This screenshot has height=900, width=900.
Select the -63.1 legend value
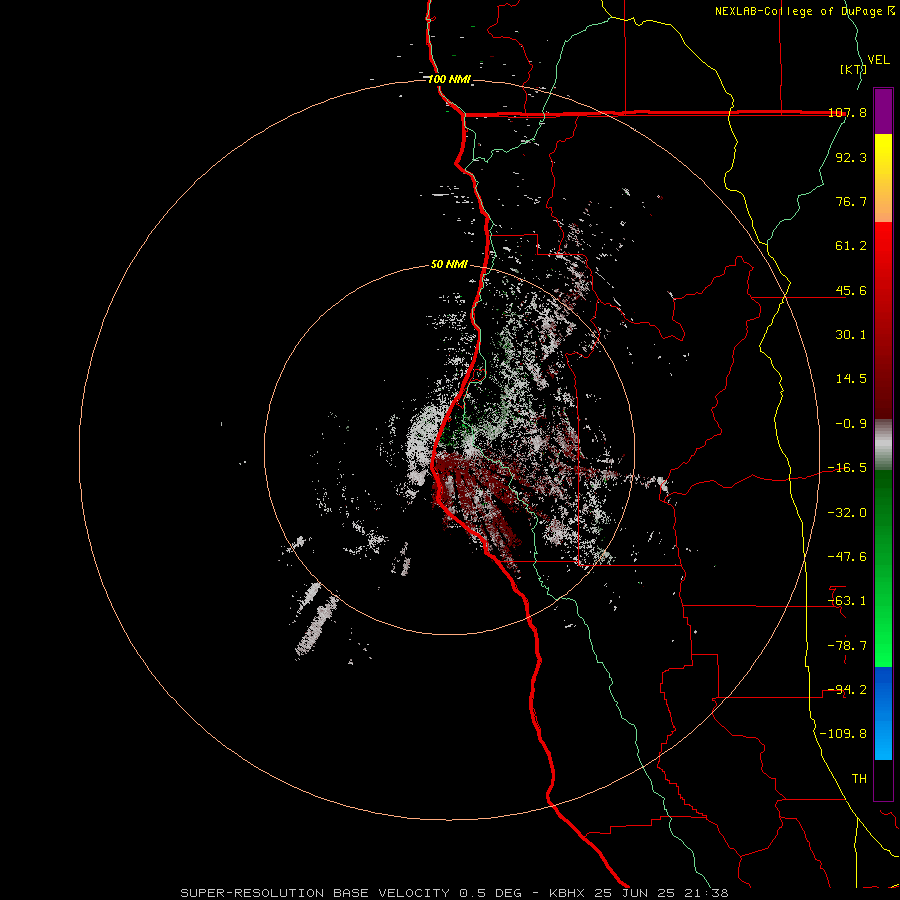pyautogui.click(x=847, y=601)
